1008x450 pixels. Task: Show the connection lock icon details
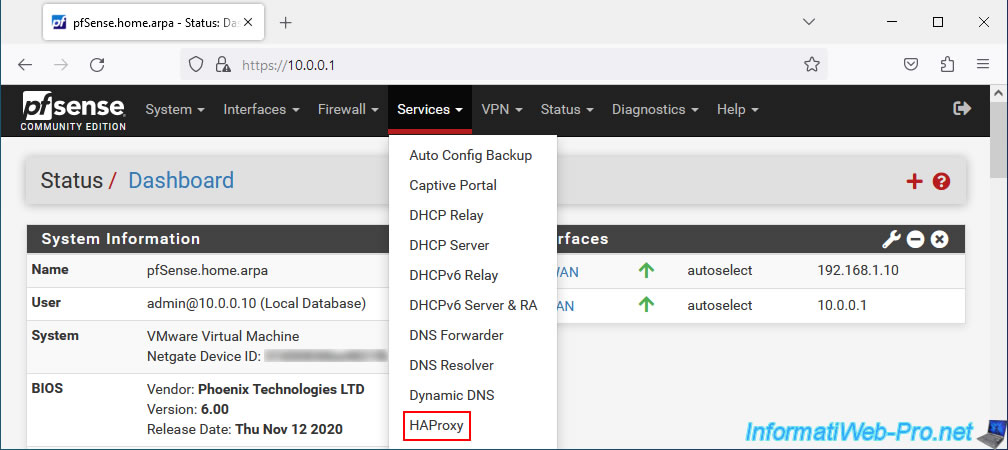pos(223,64)
